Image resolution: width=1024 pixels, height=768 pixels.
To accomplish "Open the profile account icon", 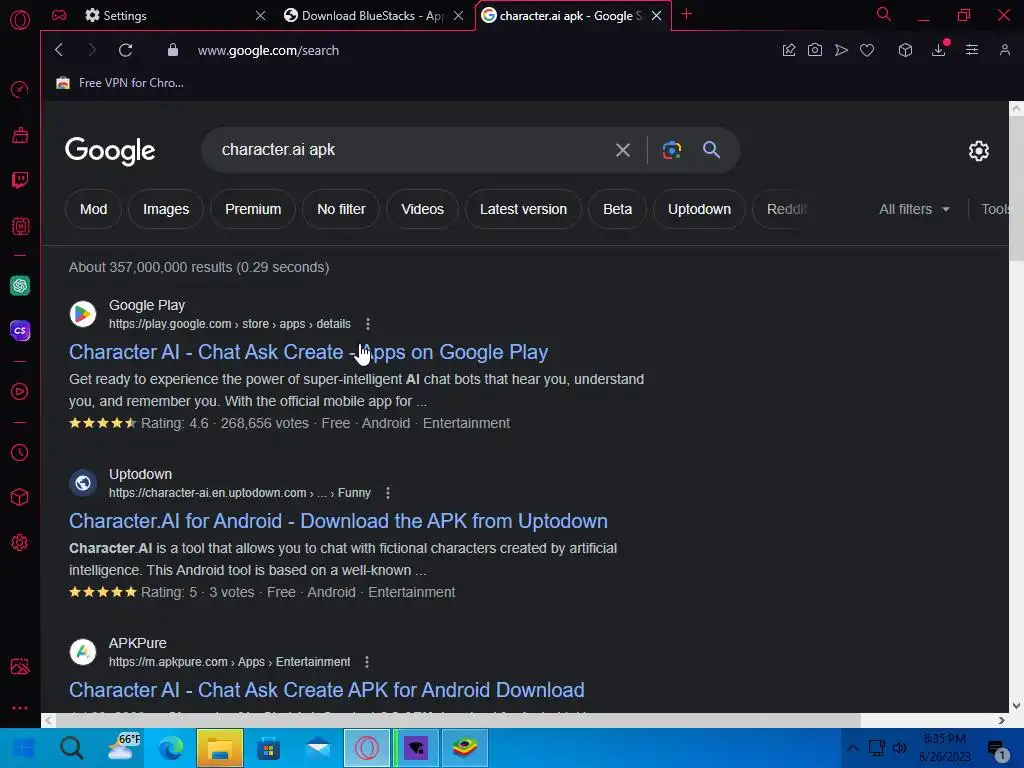I will [1004, 50].
